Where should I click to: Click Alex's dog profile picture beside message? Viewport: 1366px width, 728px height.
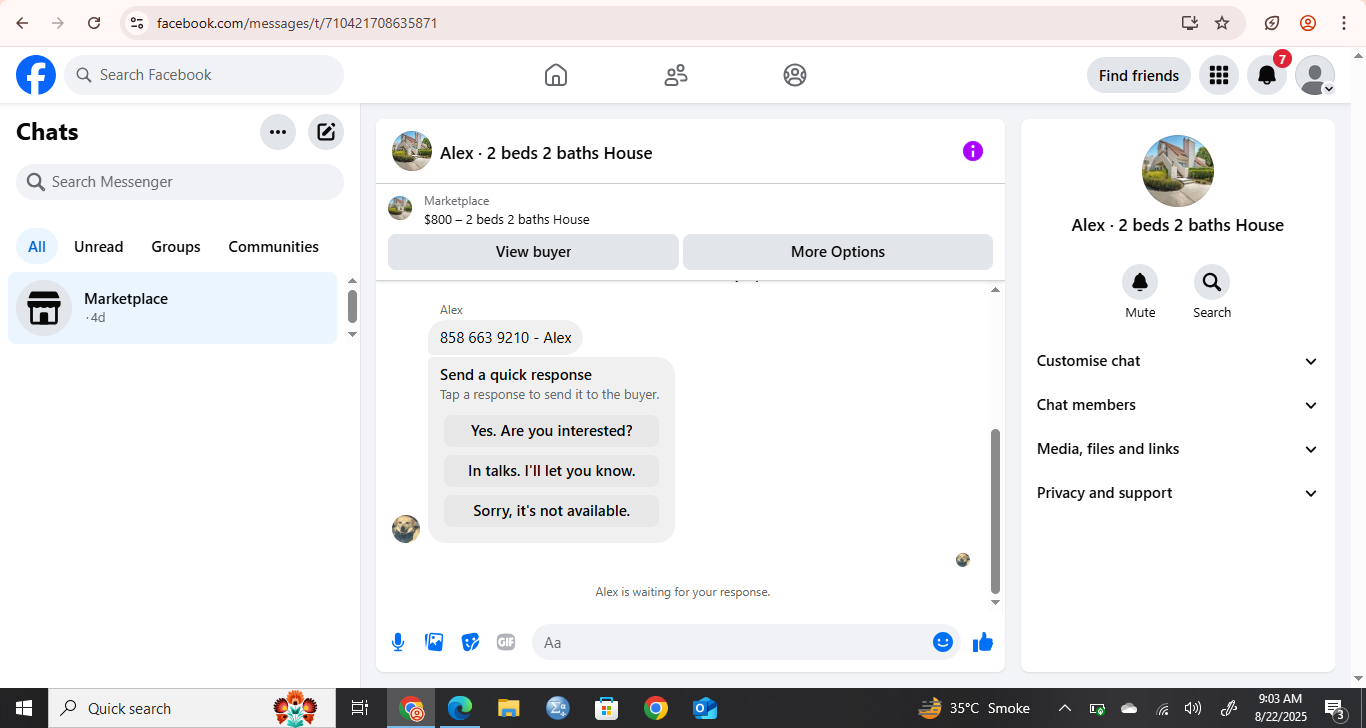(406, 529)
